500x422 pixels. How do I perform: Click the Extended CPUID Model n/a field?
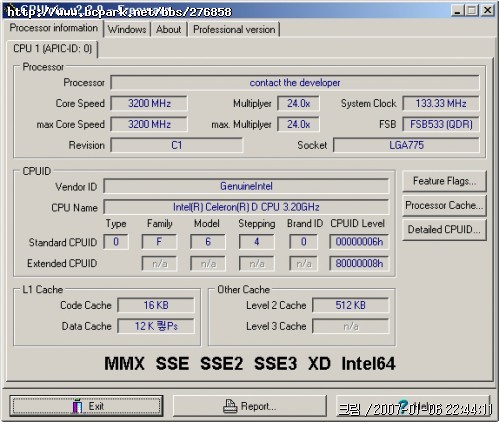coord(208,263)
